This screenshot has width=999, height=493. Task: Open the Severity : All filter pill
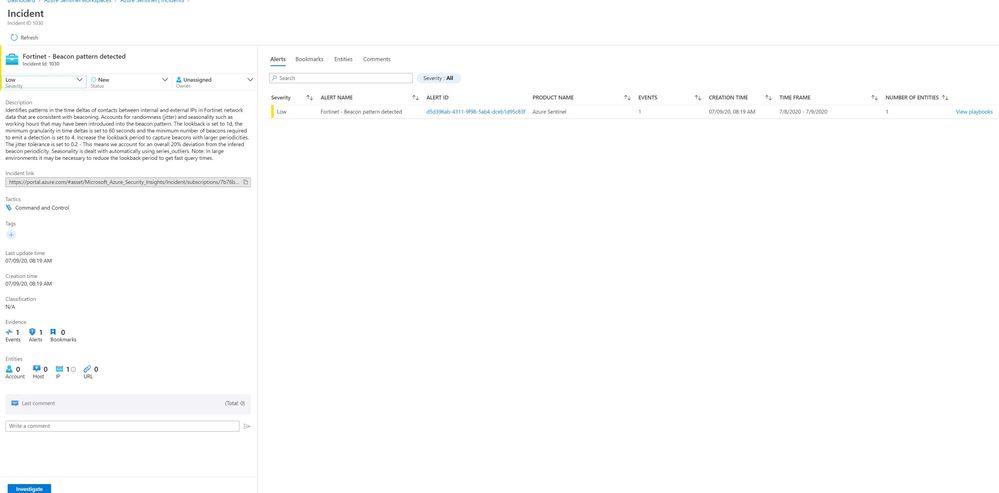pyautogui.click(x=438, y=78)
